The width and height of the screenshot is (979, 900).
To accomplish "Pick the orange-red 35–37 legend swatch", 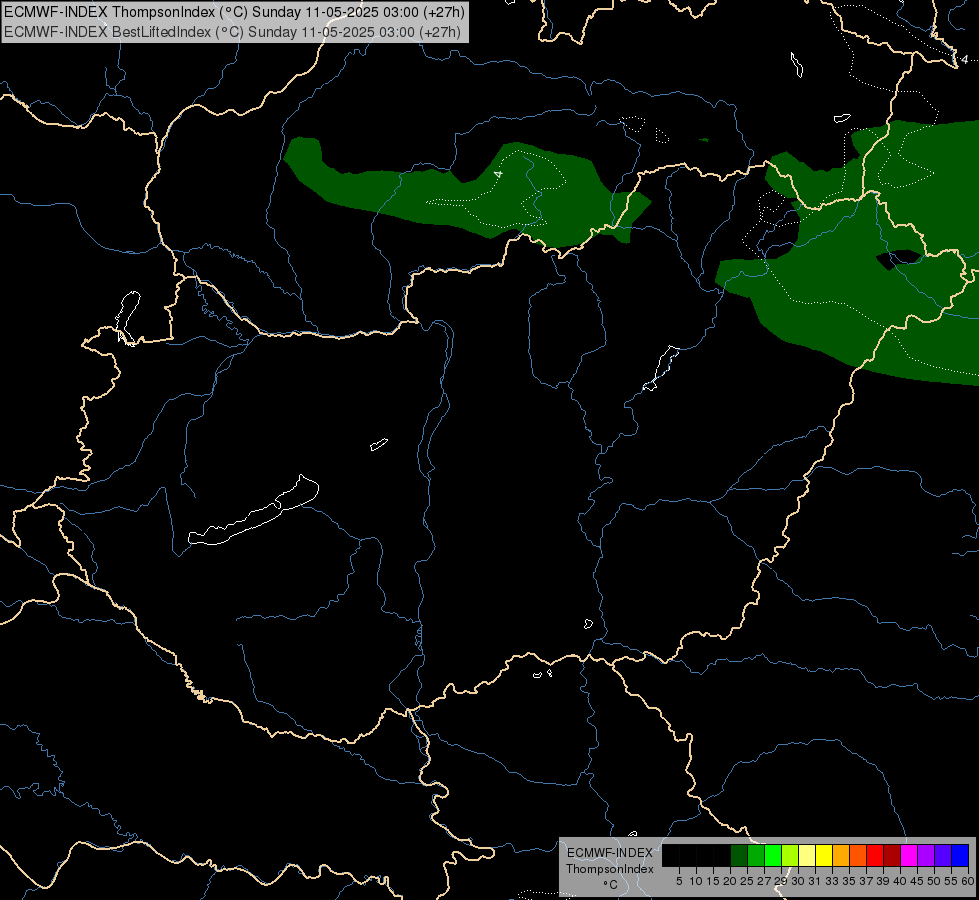I will click(857, 856).
